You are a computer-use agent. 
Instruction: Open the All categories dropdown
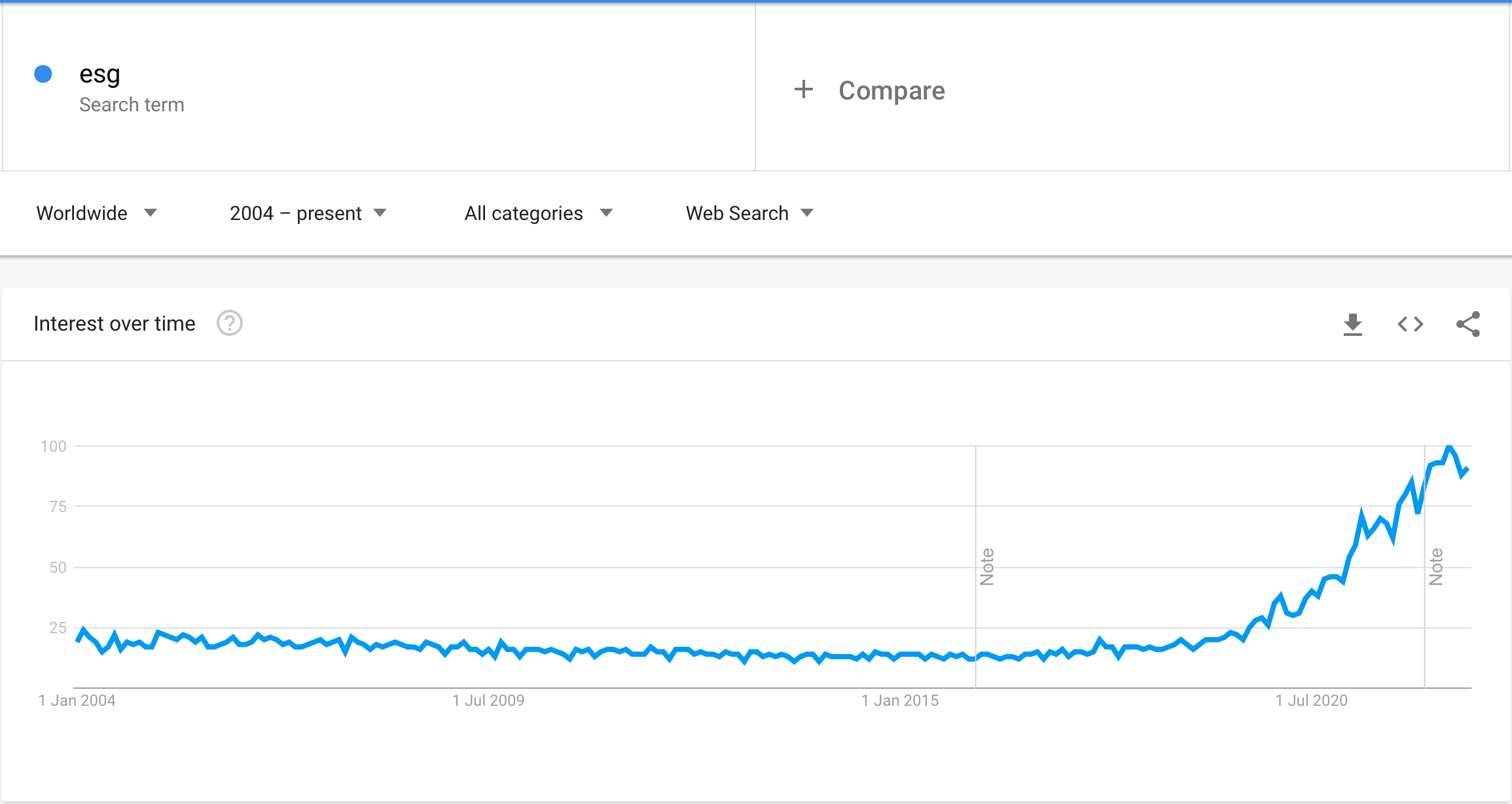pyautogui.click(x=539, y=213)
